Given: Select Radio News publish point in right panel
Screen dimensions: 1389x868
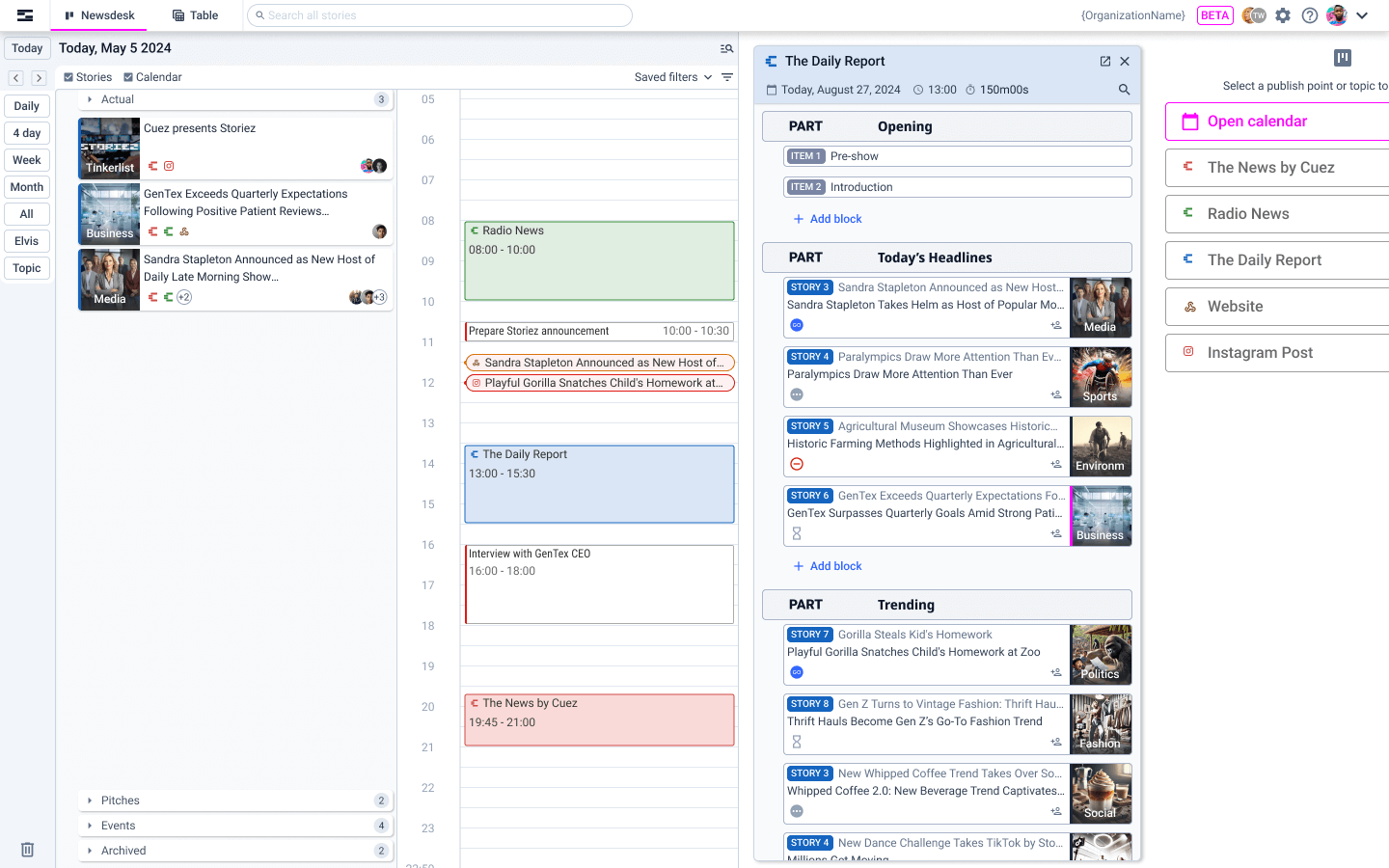Looking at the screenshot, I should coord(1277,214).
